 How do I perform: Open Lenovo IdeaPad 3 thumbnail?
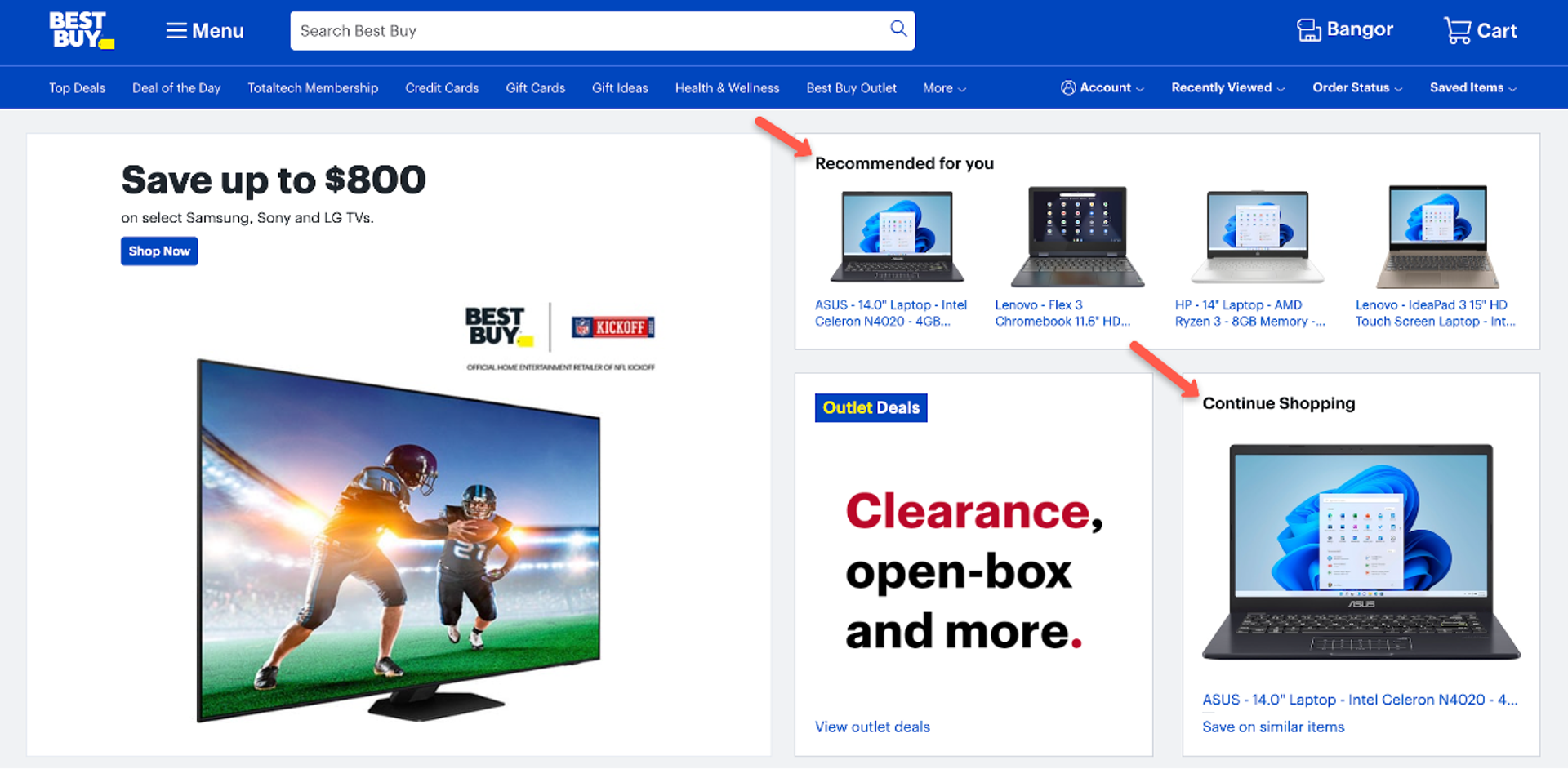(x=1437, y=237)
